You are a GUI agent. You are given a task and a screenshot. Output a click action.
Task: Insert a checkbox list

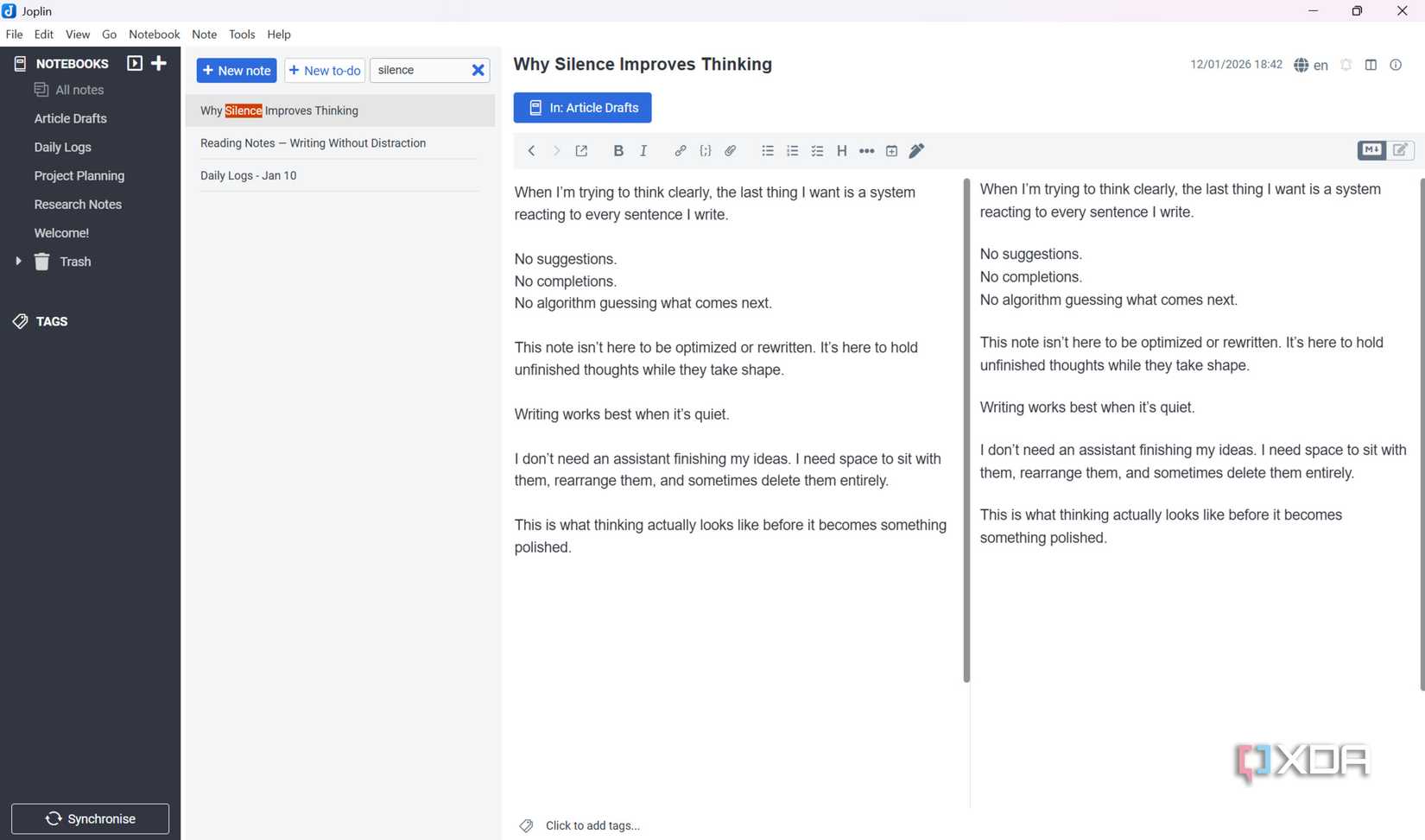coord(818,151)
